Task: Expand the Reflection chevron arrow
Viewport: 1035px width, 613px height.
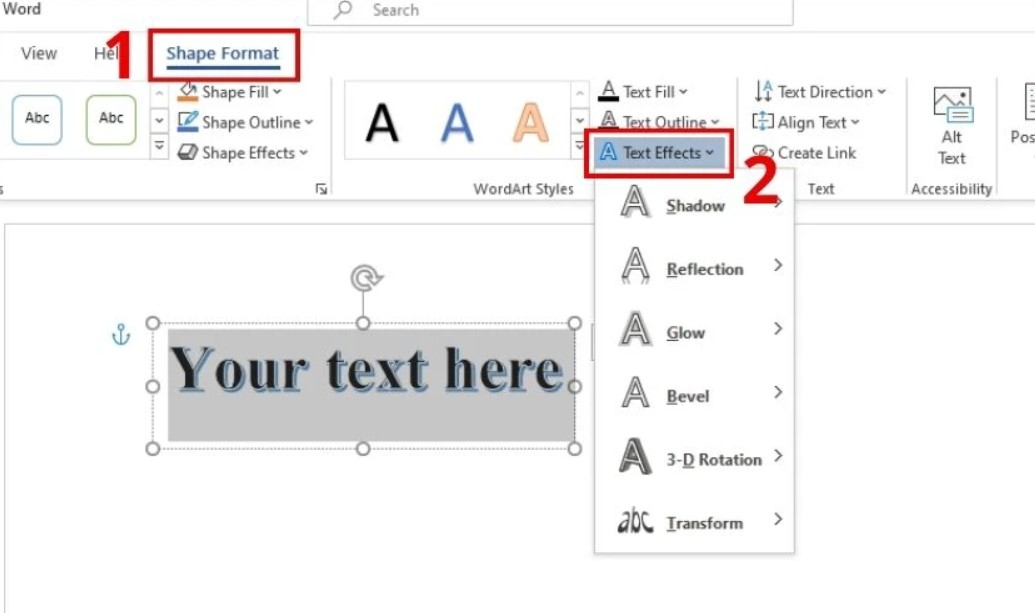Action: tap(778, 265)
